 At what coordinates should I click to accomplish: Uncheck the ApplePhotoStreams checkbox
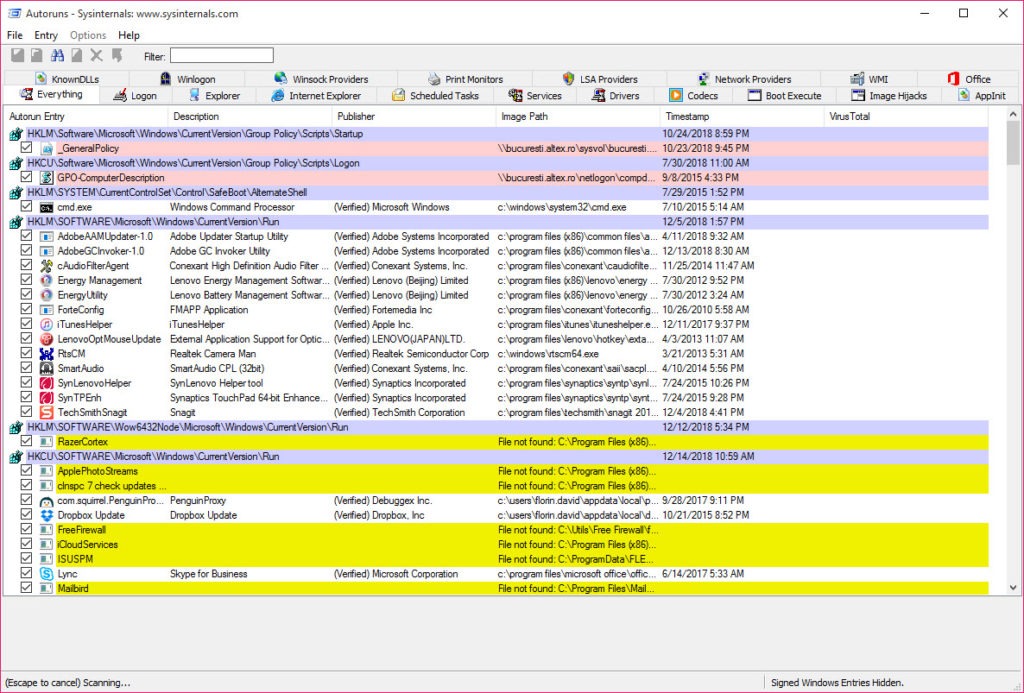[26, 470]
